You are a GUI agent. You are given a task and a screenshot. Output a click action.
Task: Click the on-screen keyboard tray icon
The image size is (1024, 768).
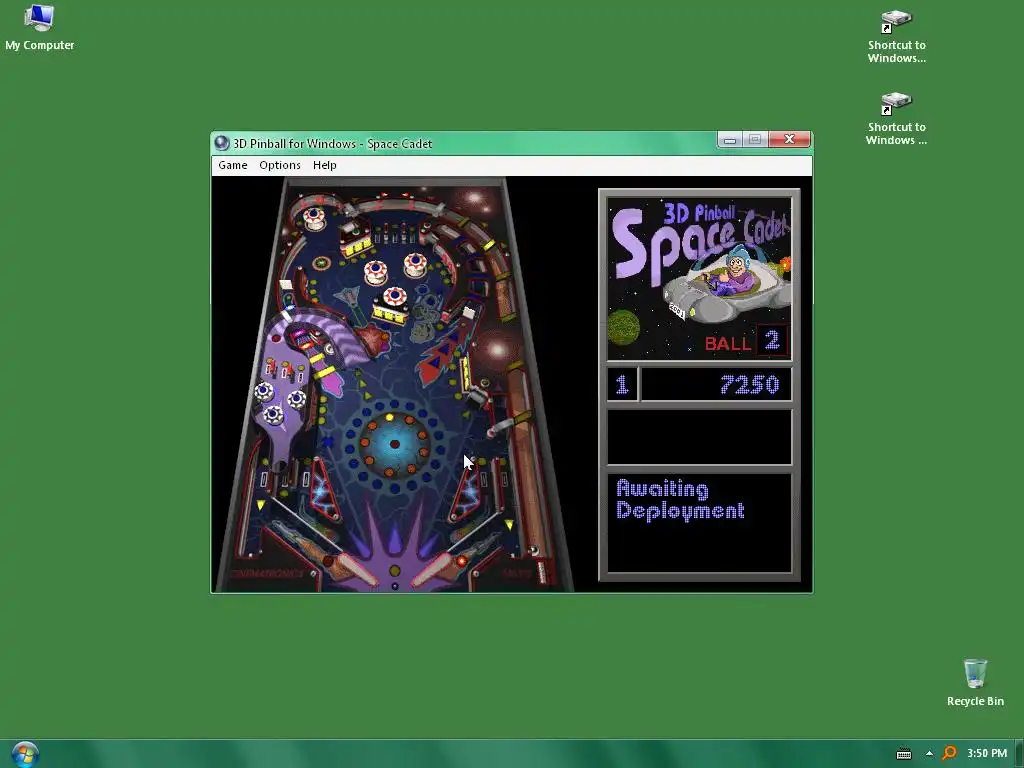tap(904, 754)
